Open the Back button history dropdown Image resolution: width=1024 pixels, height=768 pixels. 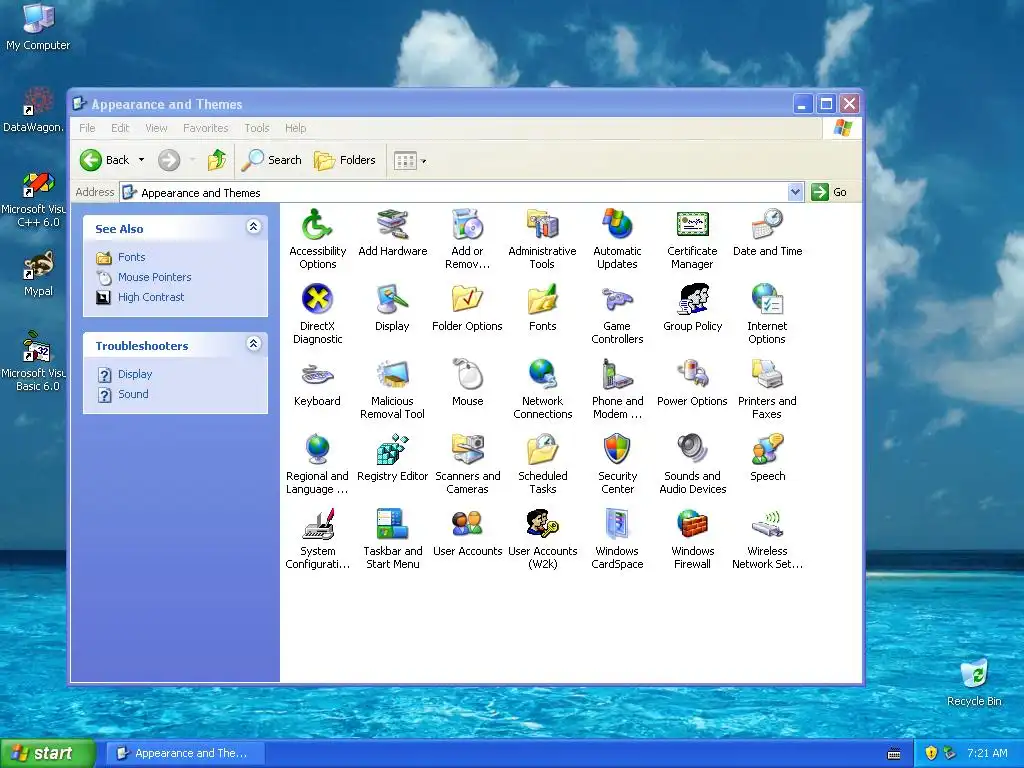tap(141, 160)
